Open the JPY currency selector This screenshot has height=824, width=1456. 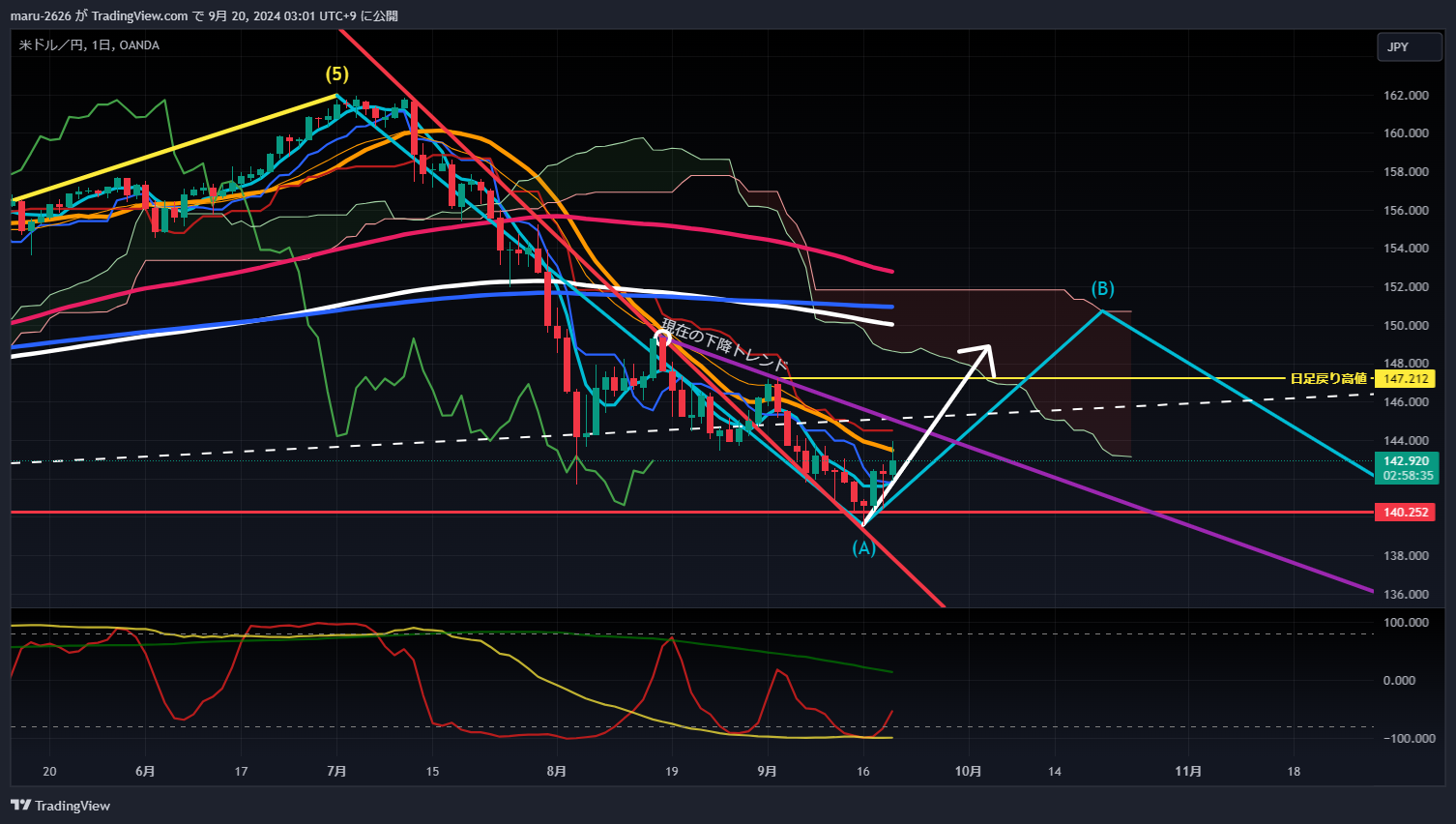[1409, 46]
